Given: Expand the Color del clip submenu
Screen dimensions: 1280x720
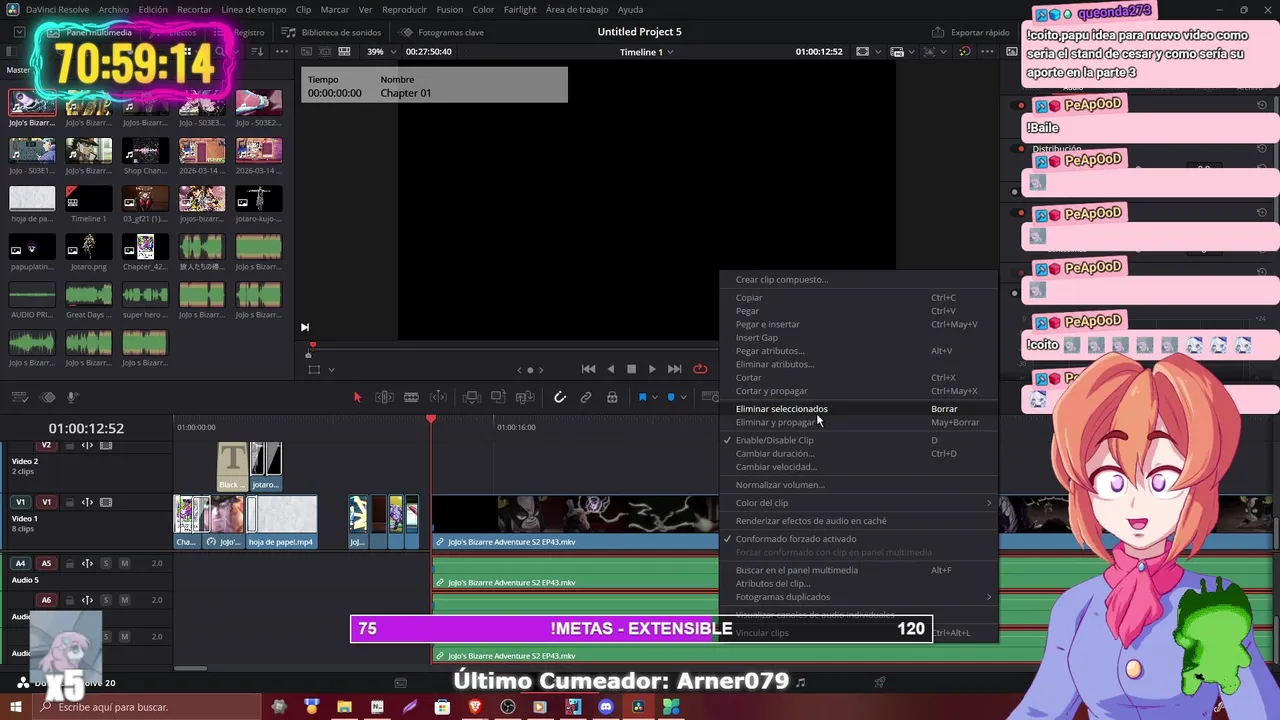Looking at the screenshot, I should click(858, 503).
